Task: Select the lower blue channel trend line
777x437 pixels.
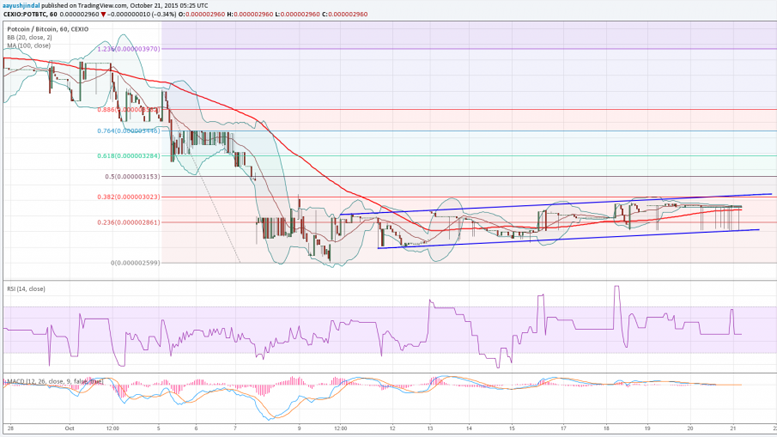Action: click(570, 238)
